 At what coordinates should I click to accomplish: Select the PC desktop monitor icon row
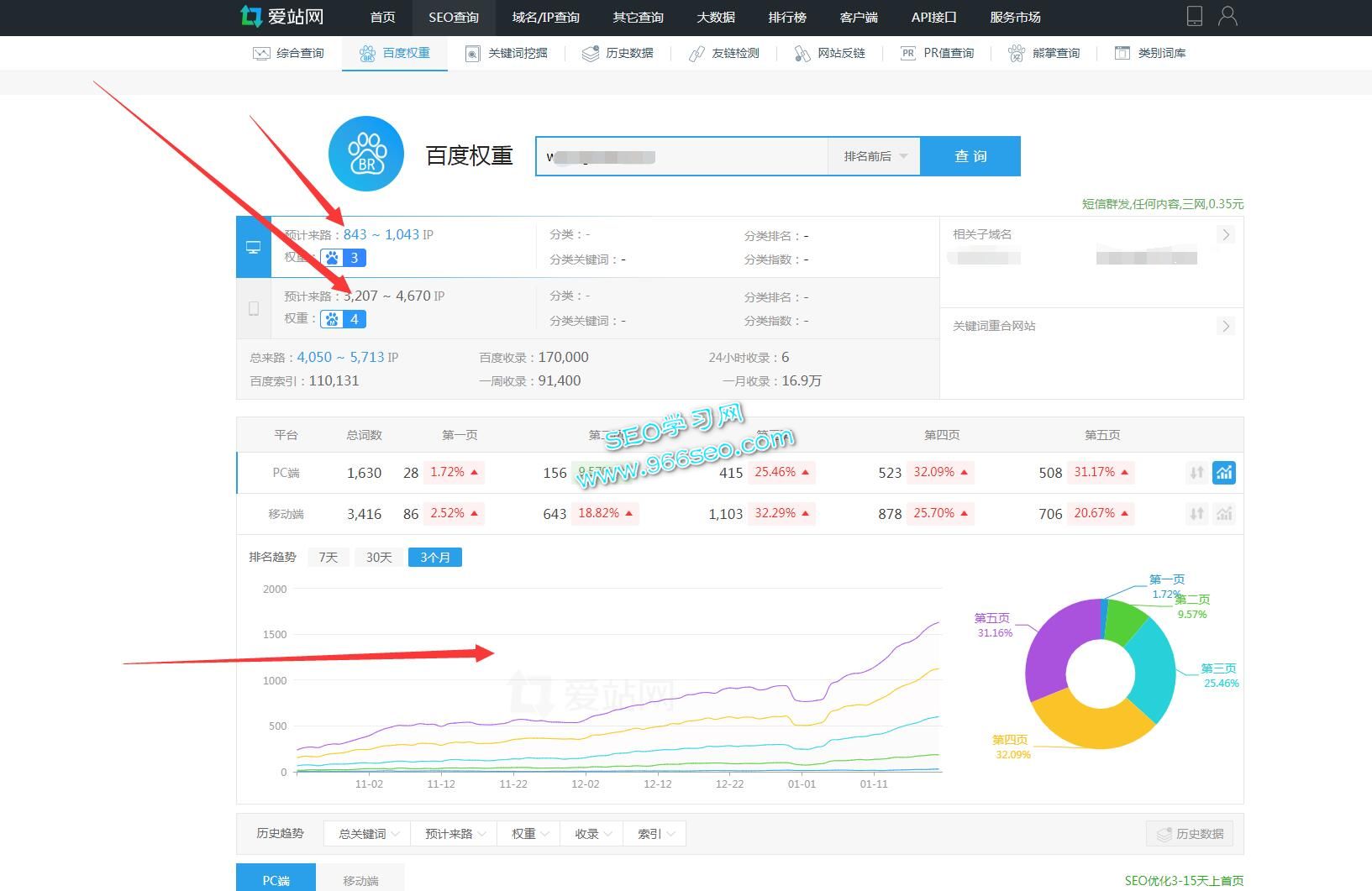(x=254, y=247)
